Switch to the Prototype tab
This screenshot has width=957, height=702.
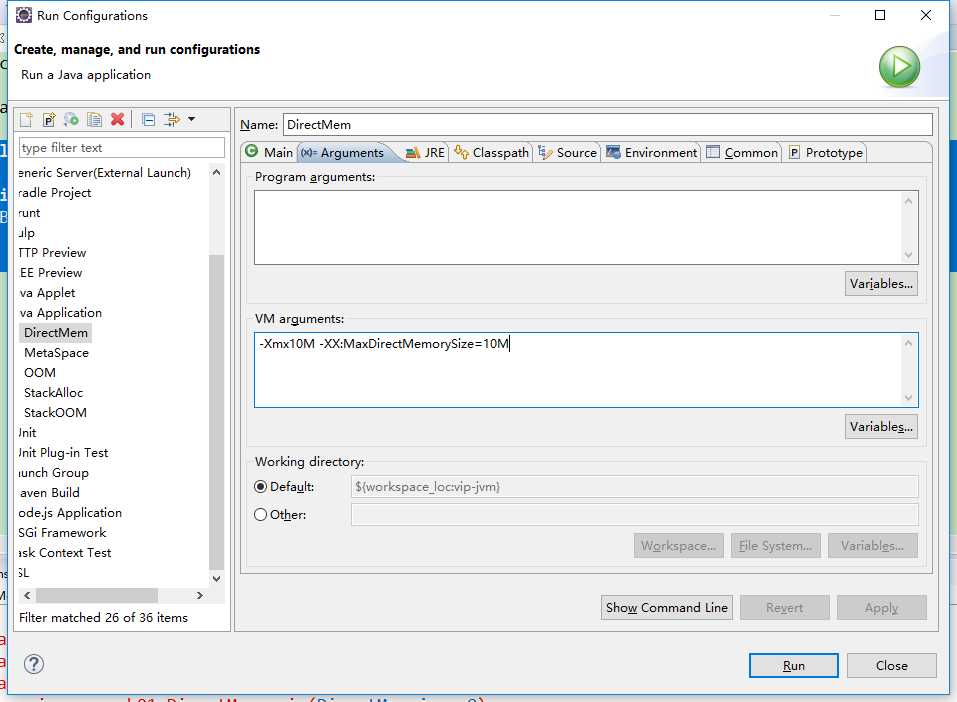tap(826, 153)
